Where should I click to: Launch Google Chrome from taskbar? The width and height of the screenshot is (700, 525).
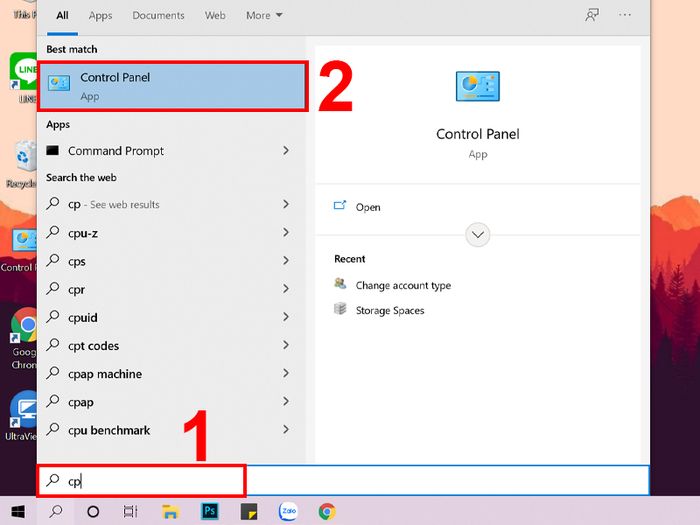tap(327, 511)
